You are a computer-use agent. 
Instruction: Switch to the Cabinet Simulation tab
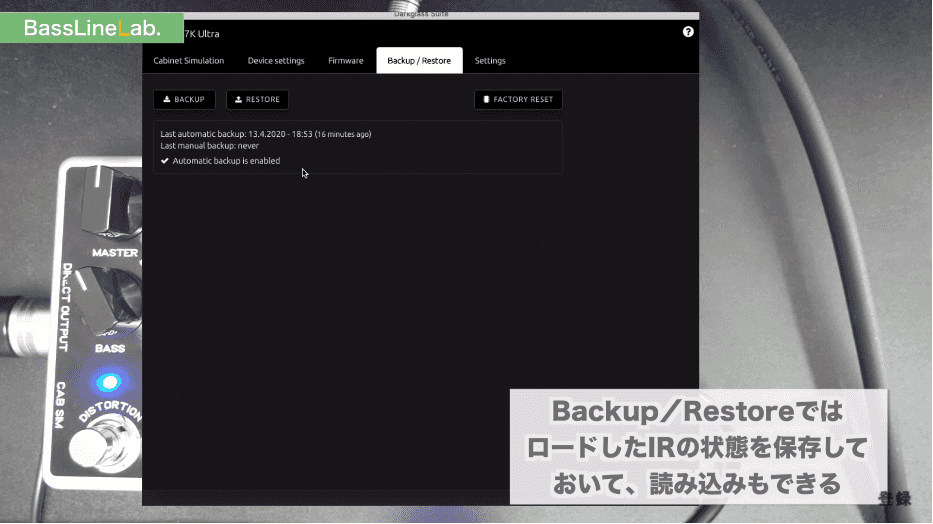pos(189,61)
